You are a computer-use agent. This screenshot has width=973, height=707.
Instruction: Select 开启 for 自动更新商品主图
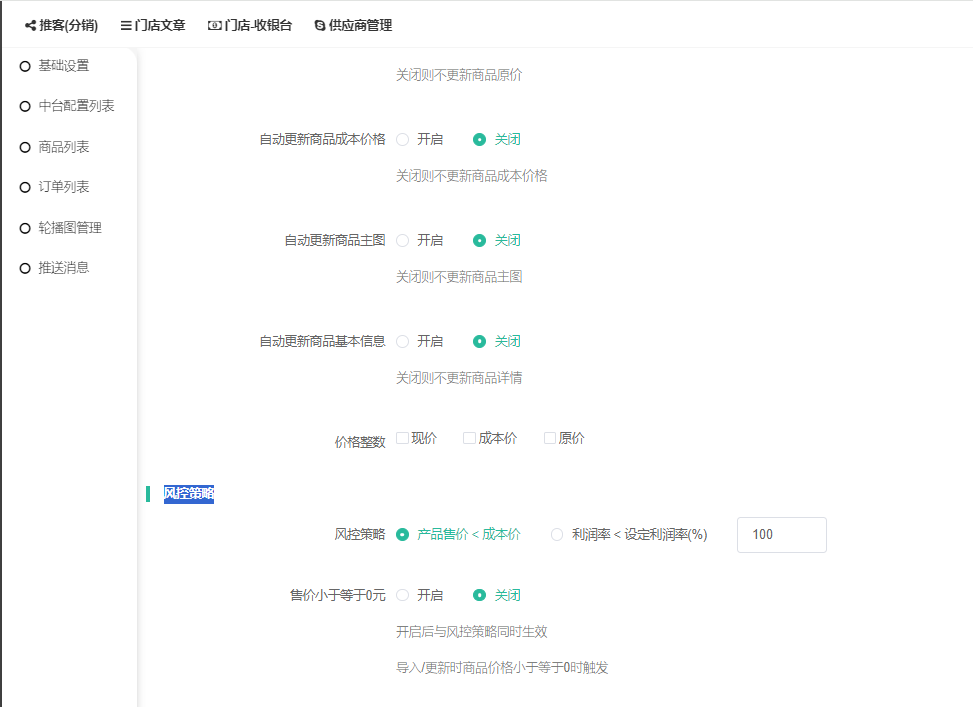tap(403, 241)
